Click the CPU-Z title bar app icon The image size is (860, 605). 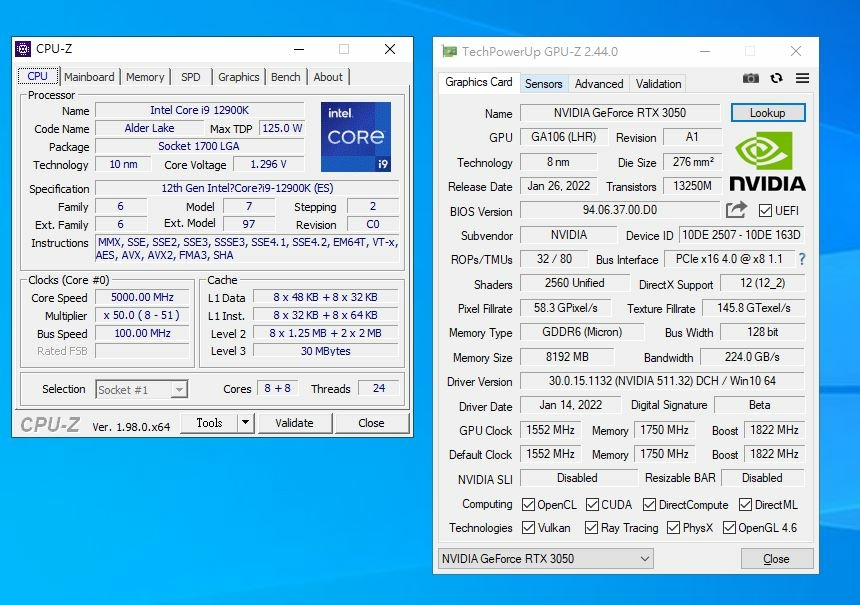pos(23,49)
